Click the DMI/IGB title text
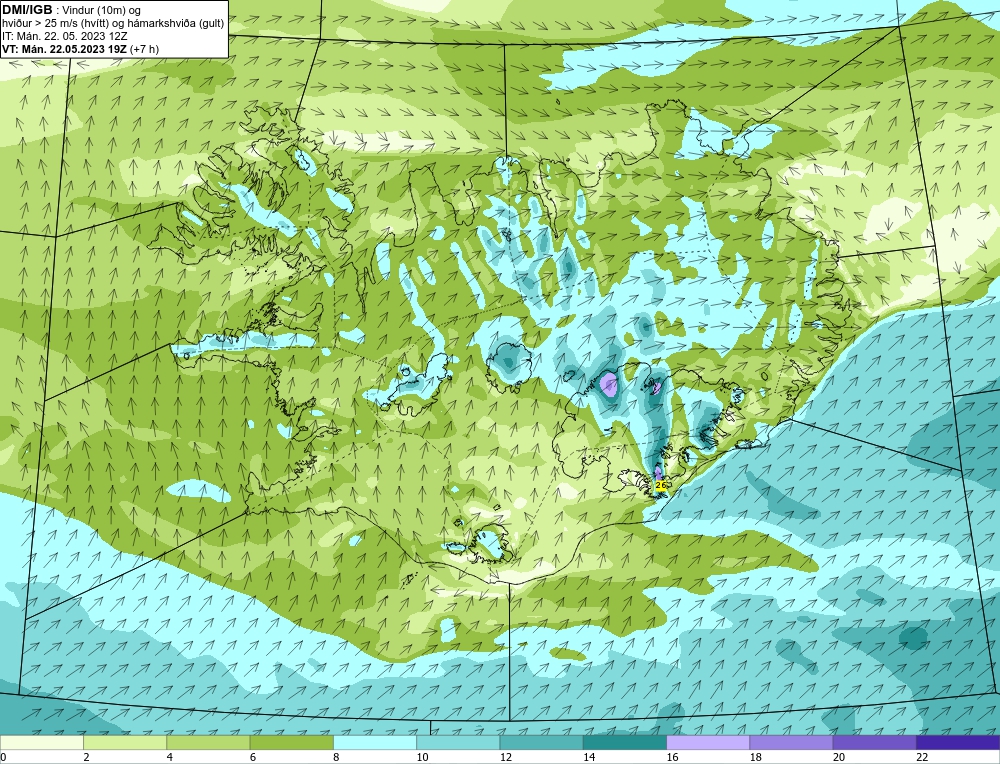The height and width of the screenshot is (764, 1000). point(27,10)
